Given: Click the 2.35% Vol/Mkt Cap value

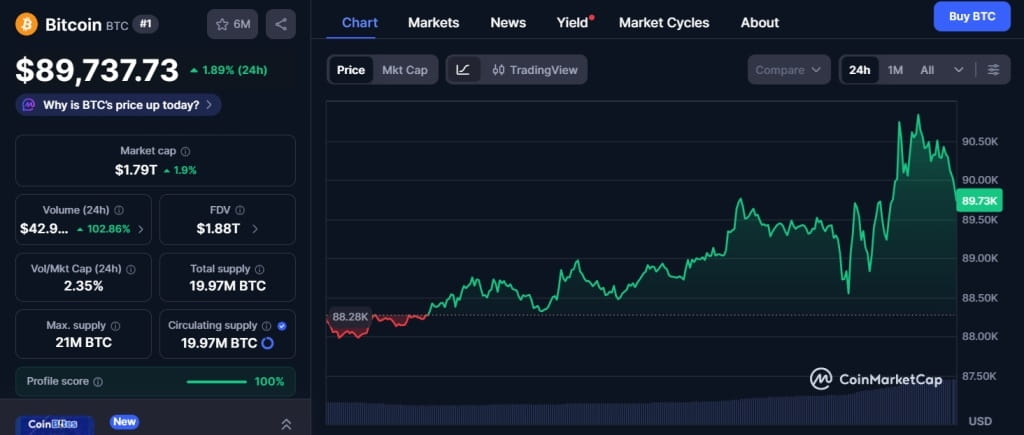Looking at the screenshot, I should pyautogui.click(x=84, y=285).
